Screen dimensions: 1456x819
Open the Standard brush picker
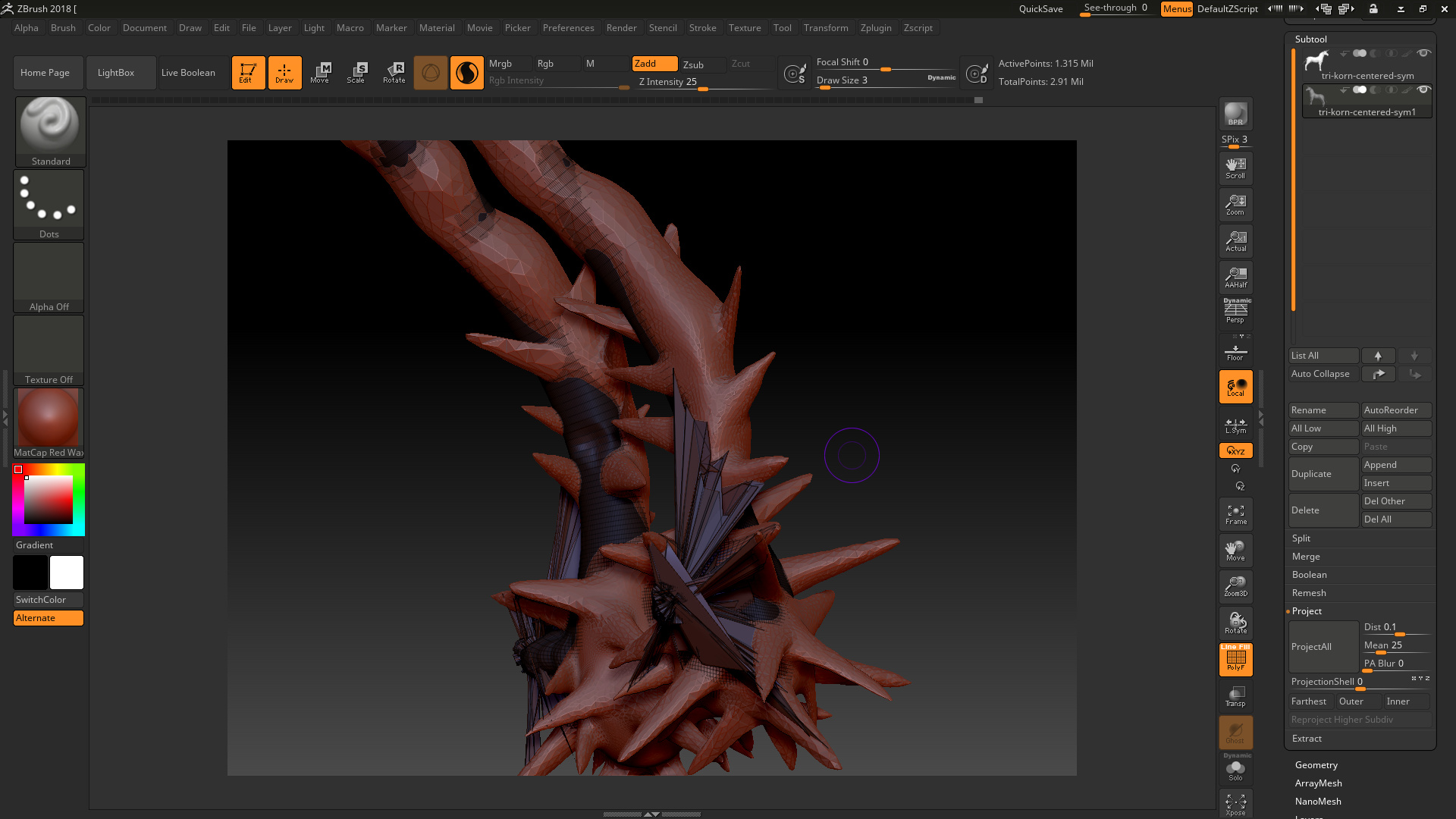click(50, 131)
